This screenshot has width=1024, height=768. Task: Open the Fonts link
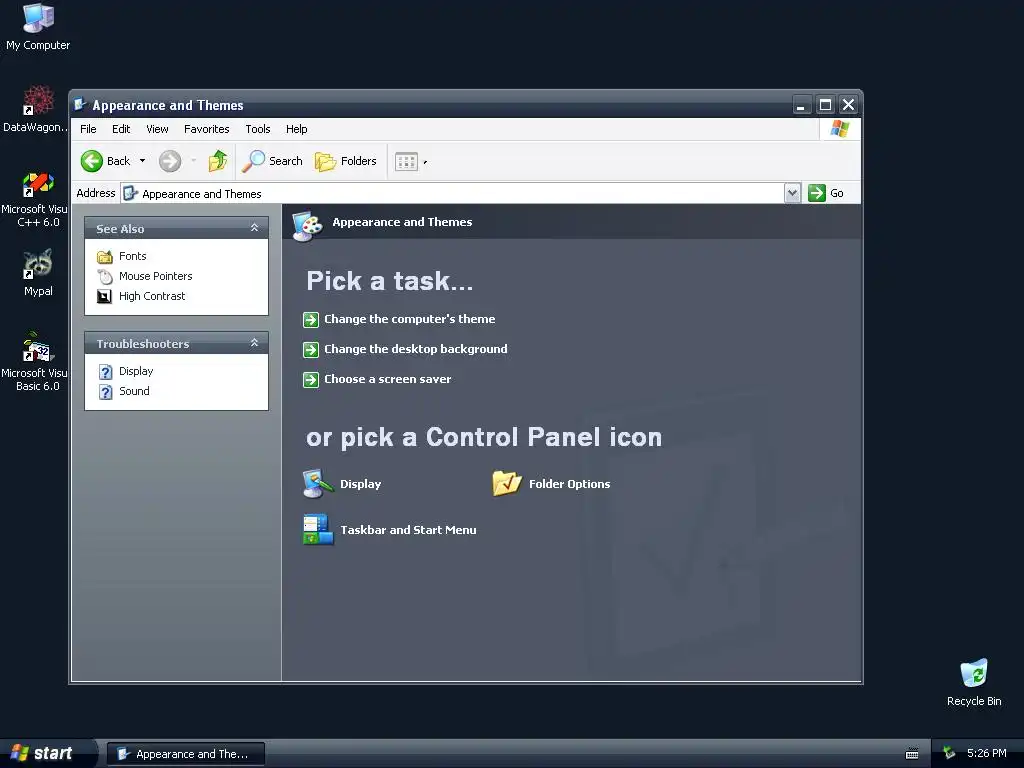click(x=133, y=257)
